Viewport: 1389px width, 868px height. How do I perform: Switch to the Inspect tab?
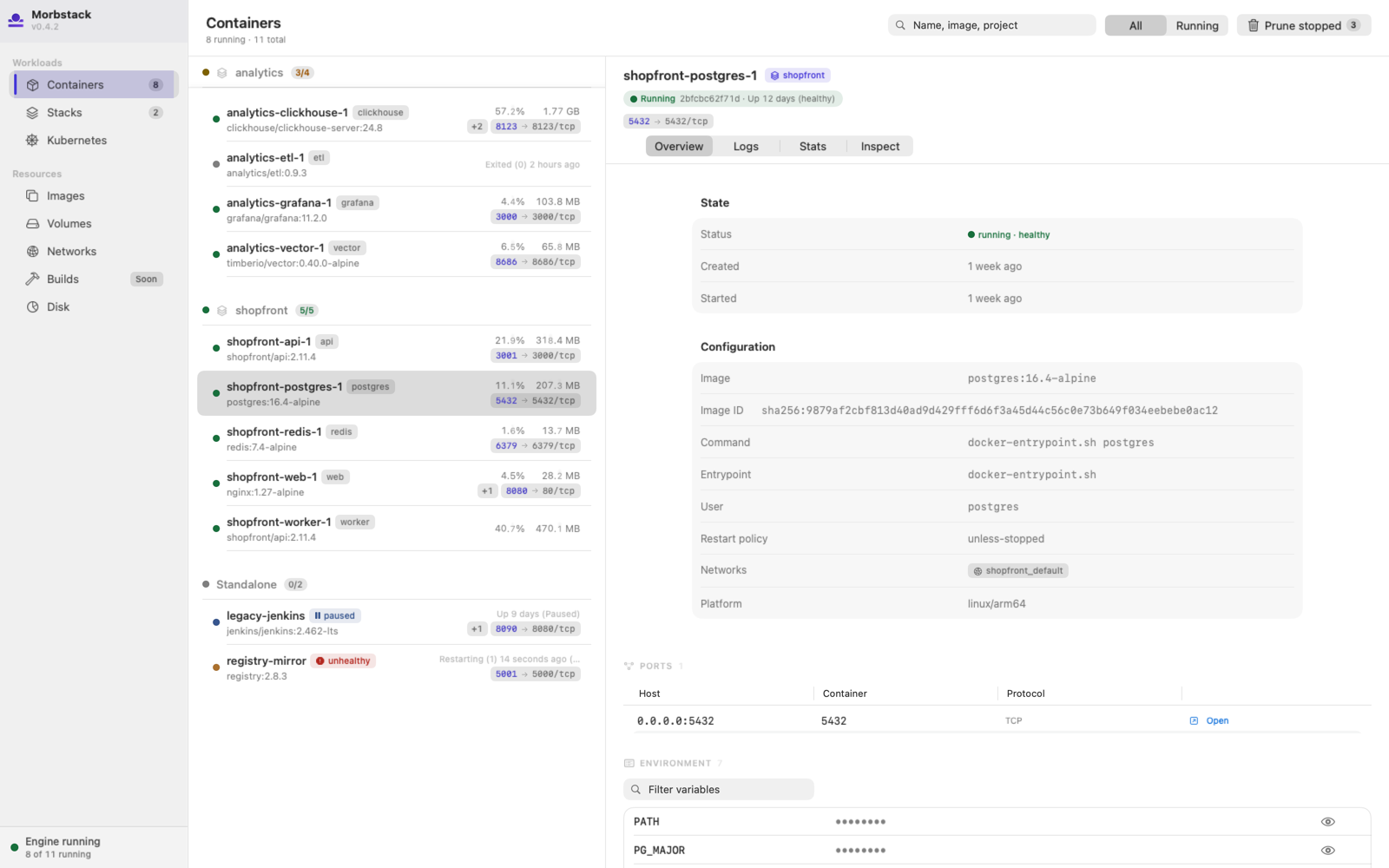[x=879, y=147]
